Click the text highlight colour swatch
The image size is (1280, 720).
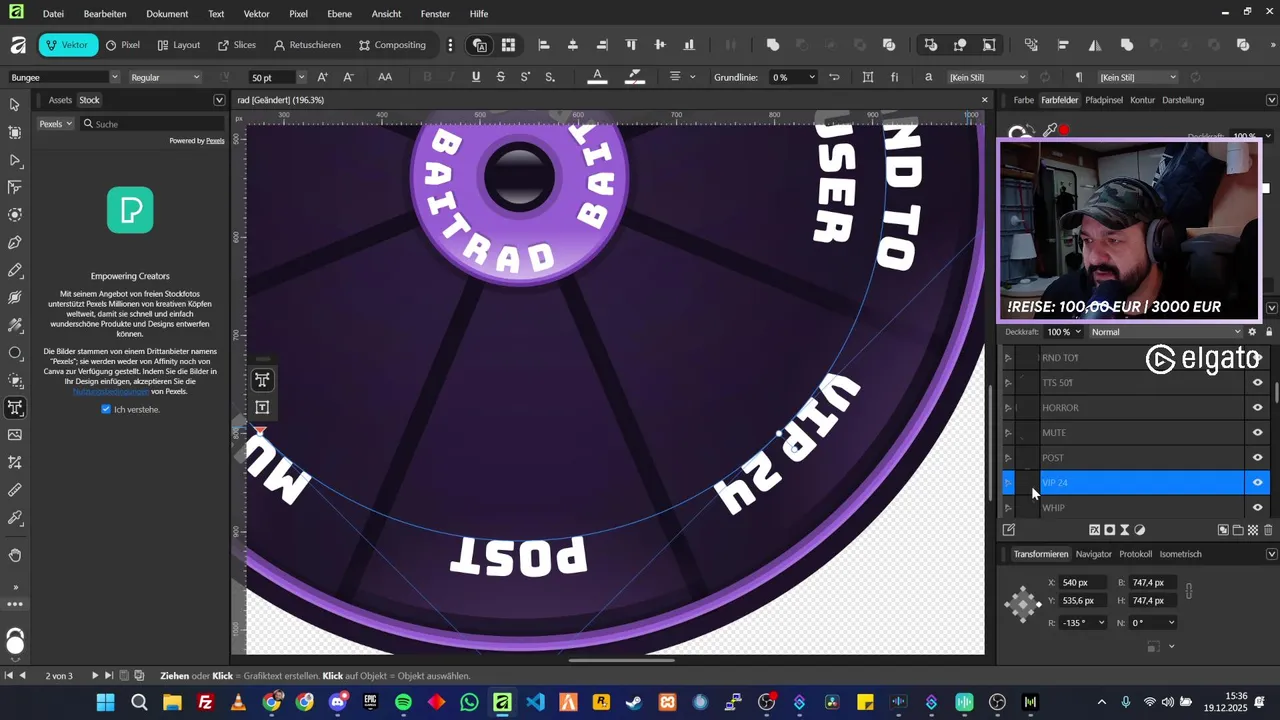tap(633, 77)
